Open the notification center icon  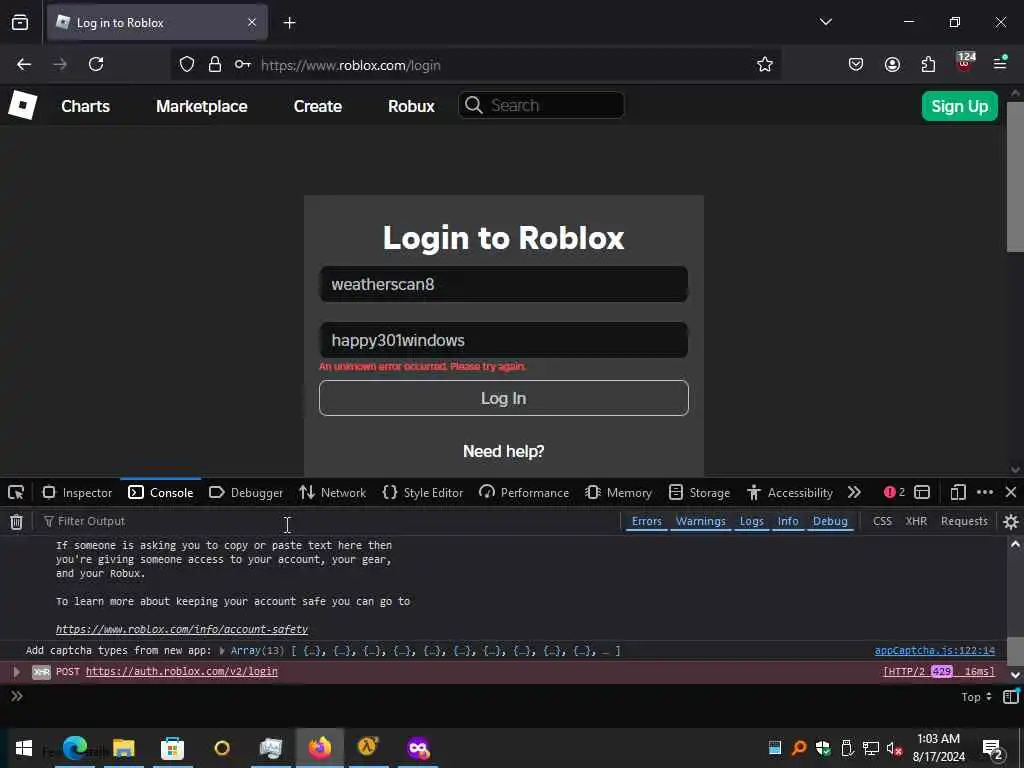(992, 749)
